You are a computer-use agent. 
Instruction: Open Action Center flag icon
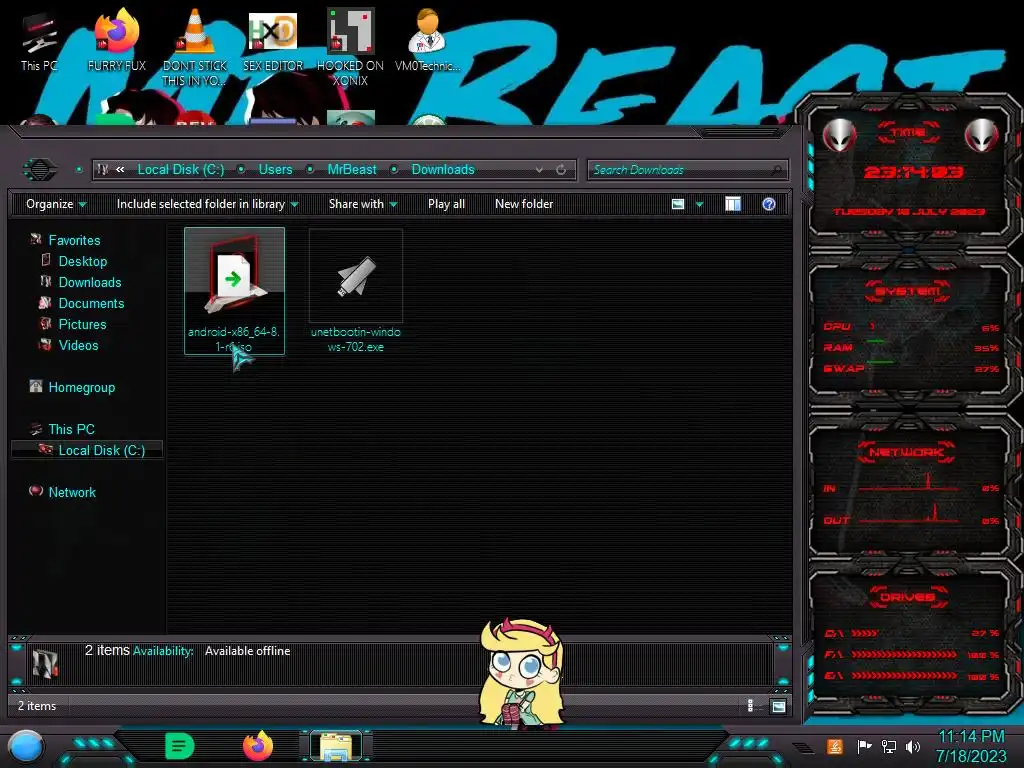point(864,746)
